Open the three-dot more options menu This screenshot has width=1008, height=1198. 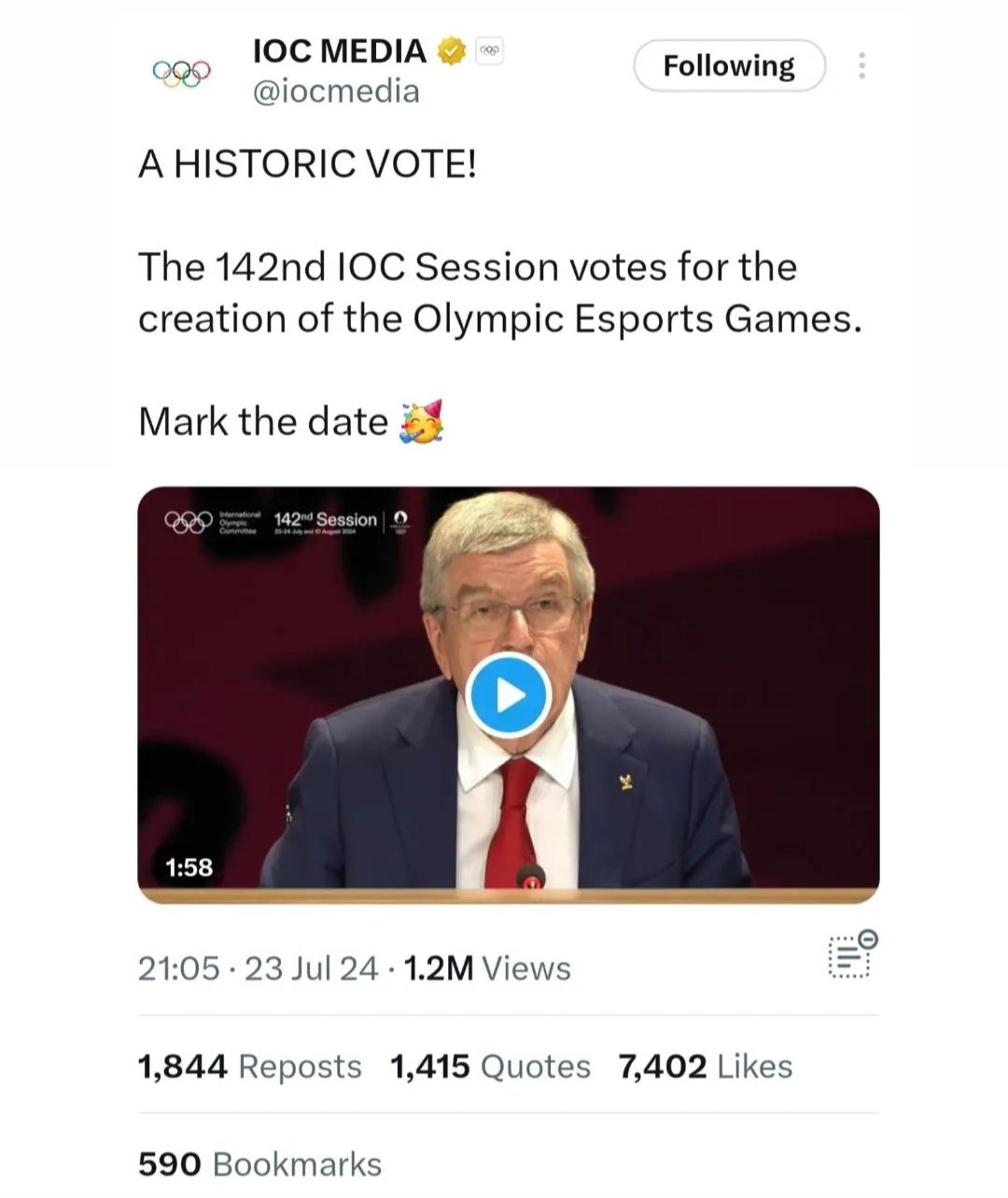click(861, 66)
